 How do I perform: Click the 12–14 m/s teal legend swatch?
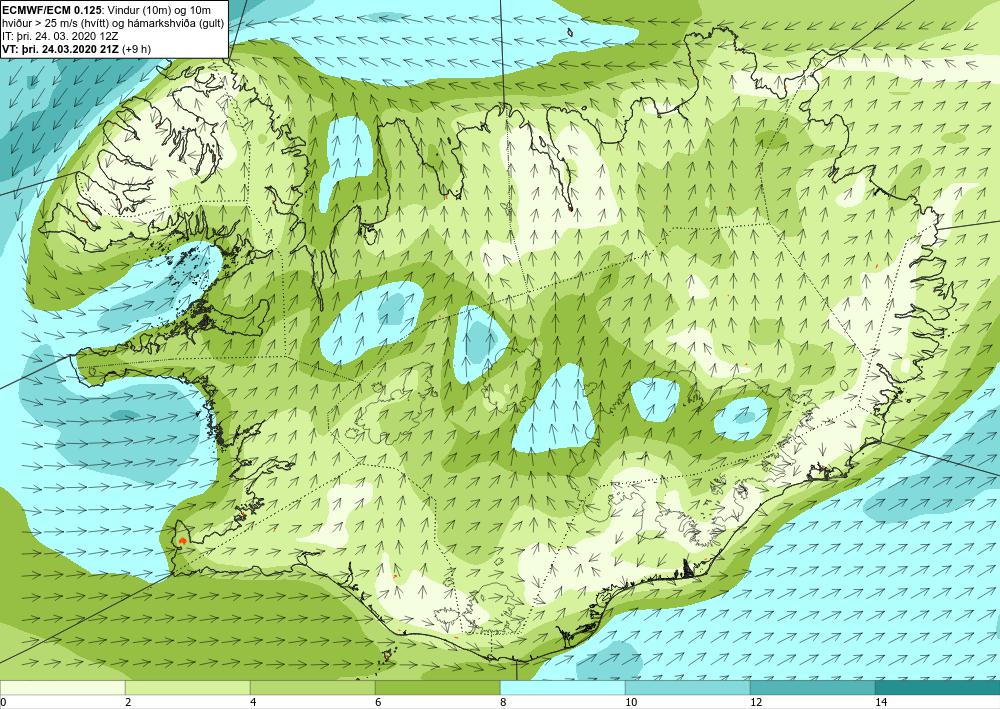point(812,688)
